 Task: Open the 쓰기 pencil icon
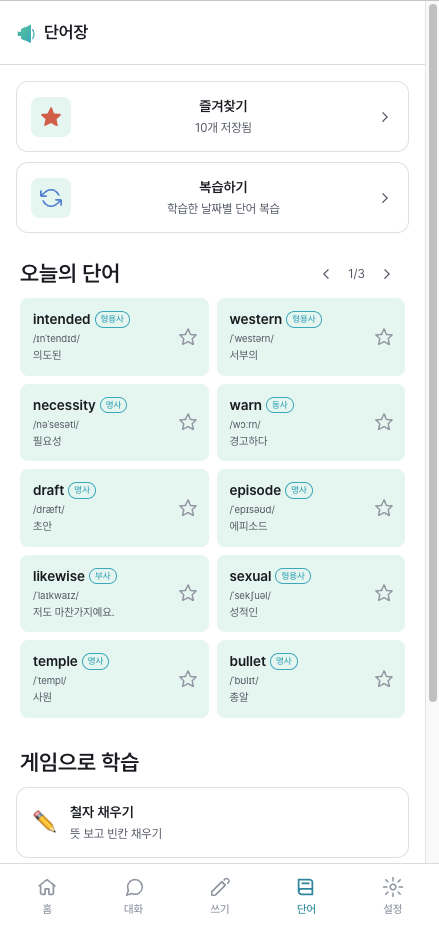click(x=220, y=887)
